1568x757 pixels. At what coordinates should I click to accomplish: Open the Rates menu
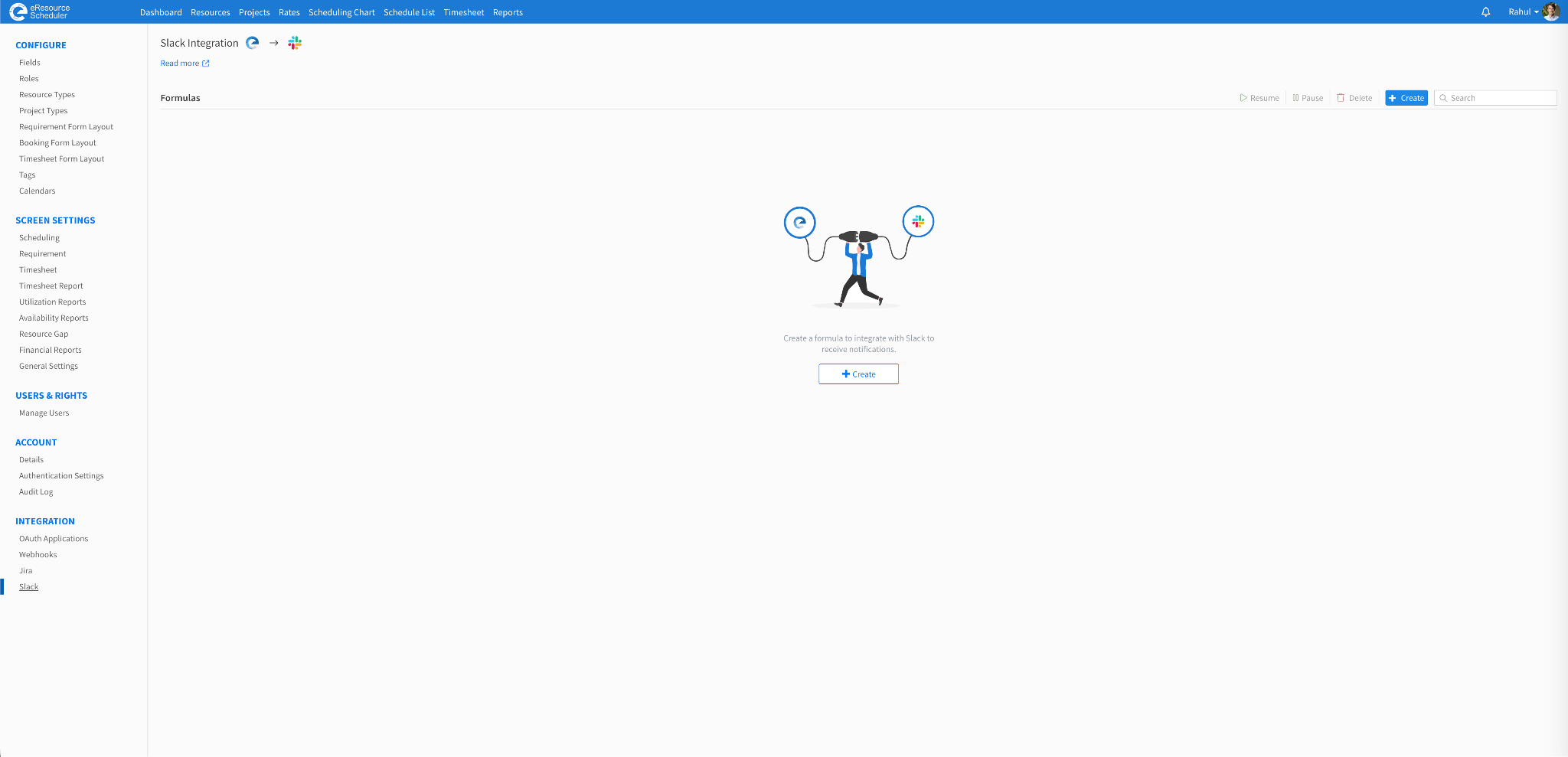click(289, 12)
